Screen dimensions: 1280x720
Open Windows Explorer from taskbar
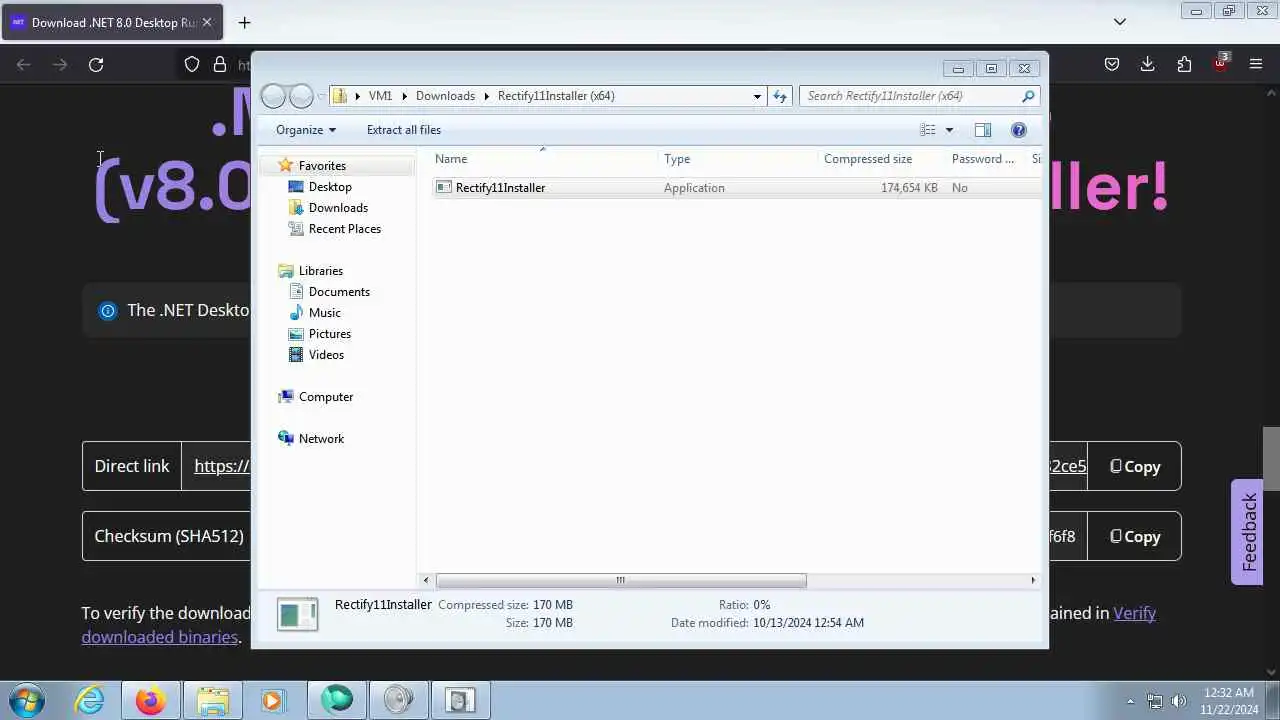tap(213, 701)
